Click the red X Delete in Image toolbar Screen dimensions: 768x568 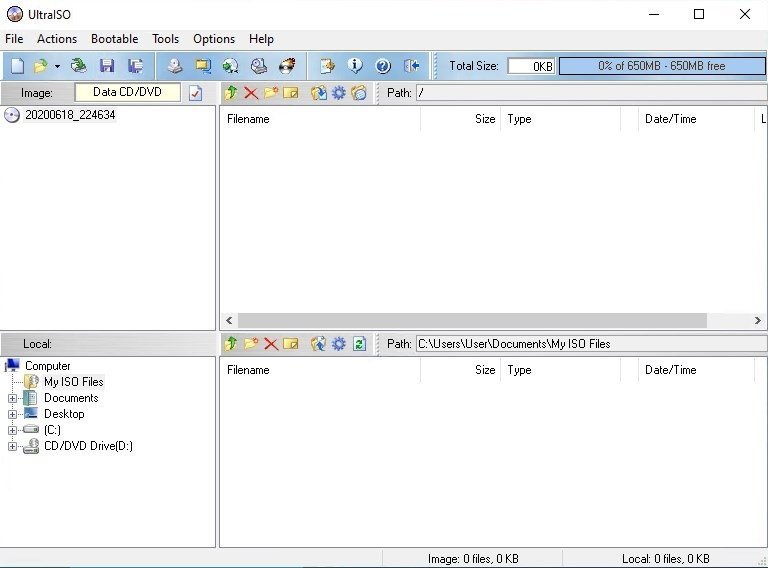point(251,93)
